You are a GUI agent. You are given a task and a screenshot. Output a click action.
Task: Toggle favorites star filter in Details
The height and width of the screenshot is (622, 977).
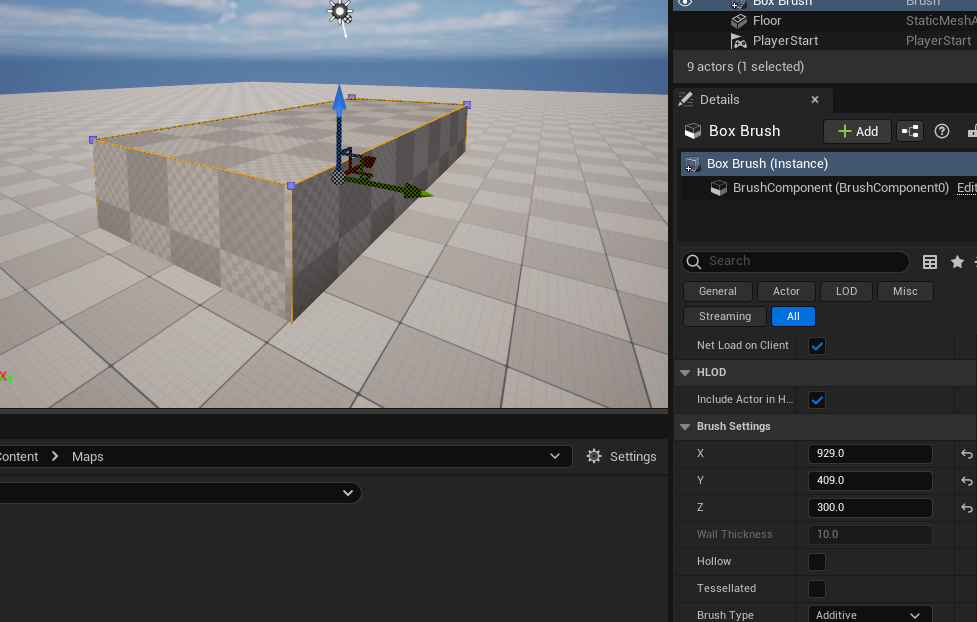pos(957,262)
